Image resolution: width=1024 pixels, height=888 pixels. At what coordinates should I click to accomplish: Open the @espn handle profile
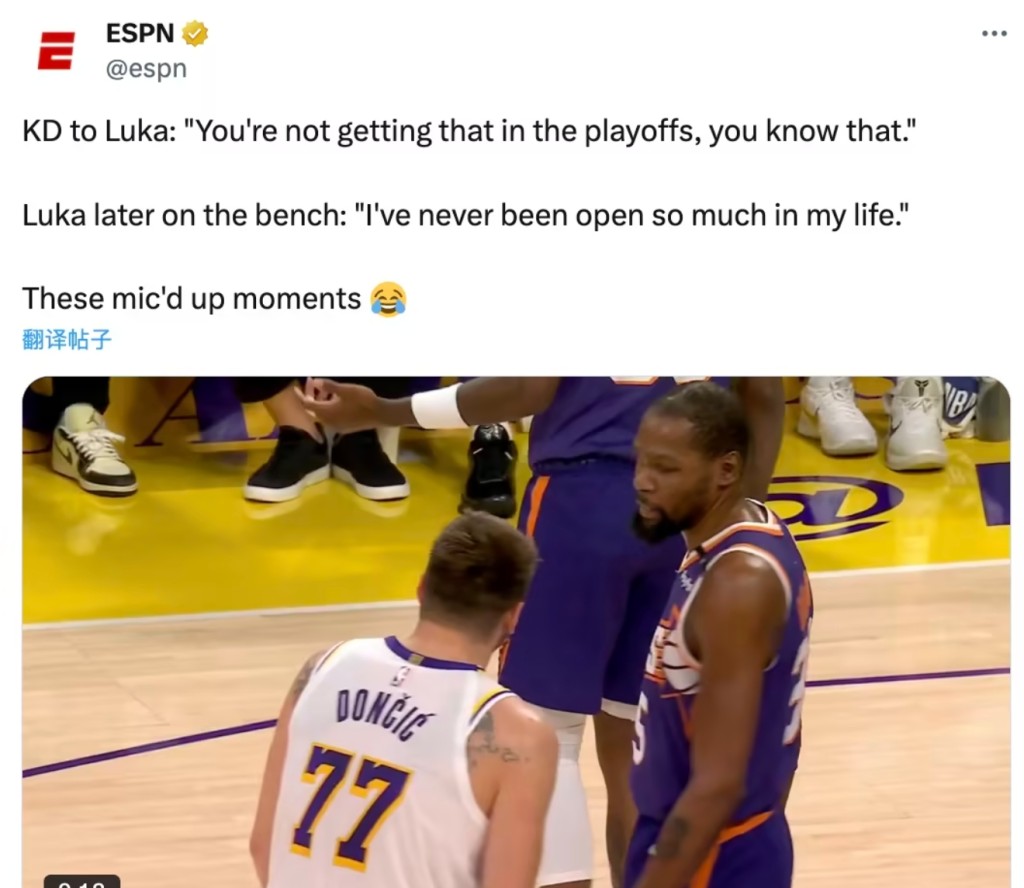[146, 69]
